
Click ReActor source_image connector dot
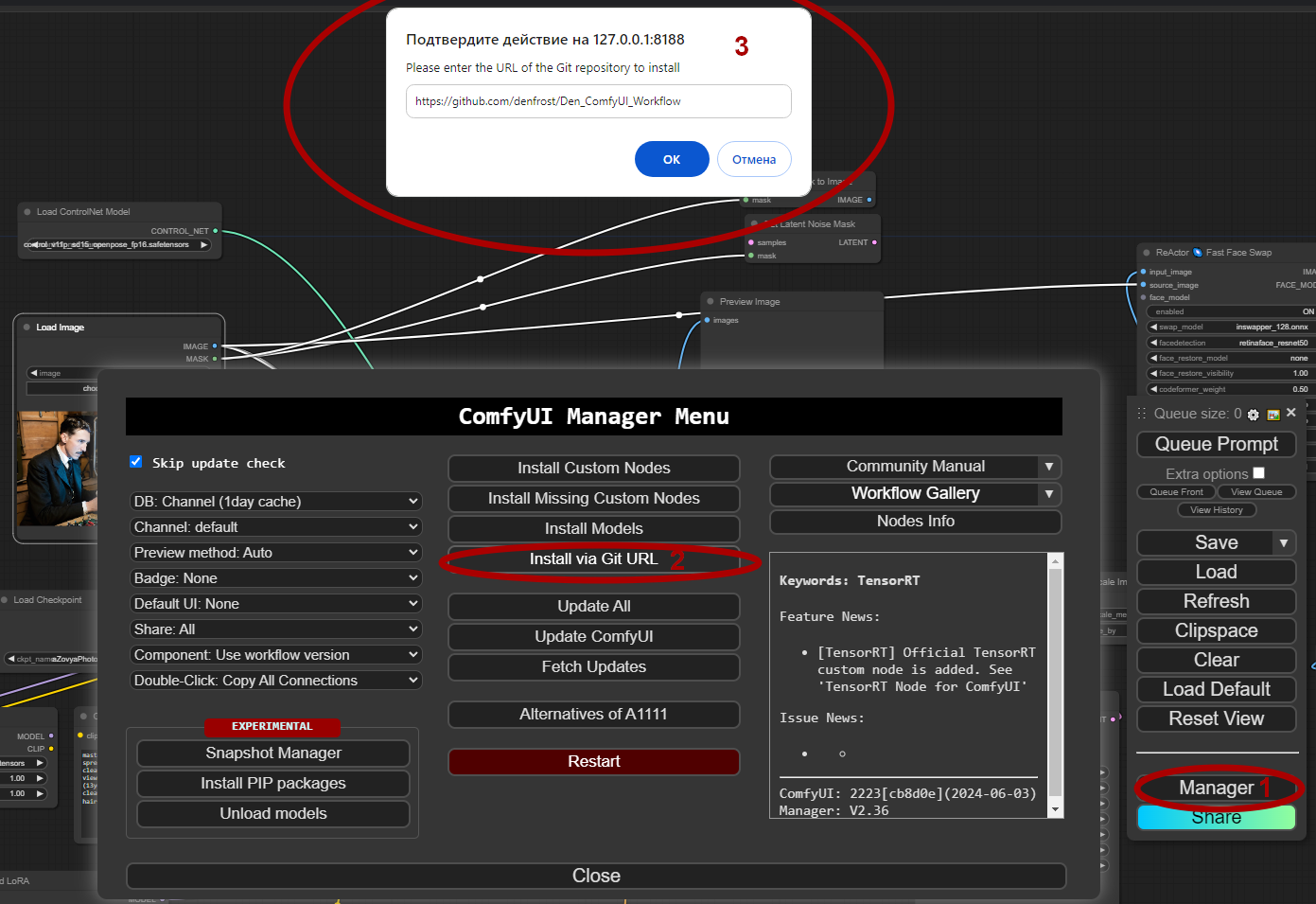[x=1143, y=285]
